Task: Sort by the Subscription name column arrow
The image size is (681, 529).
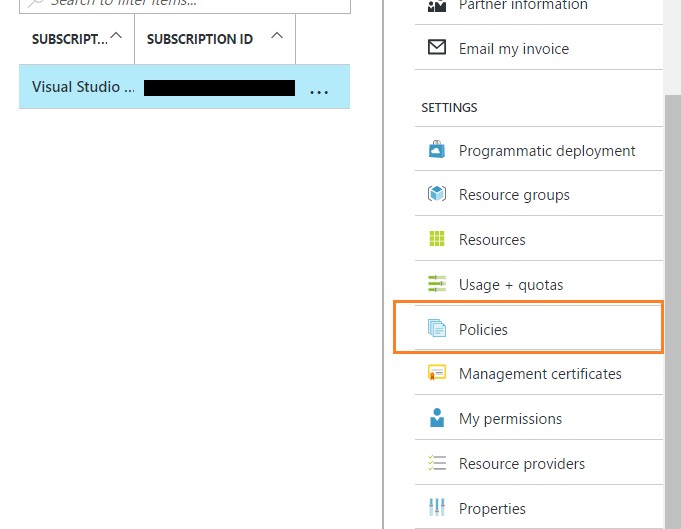Action: [x=116, y=37]
